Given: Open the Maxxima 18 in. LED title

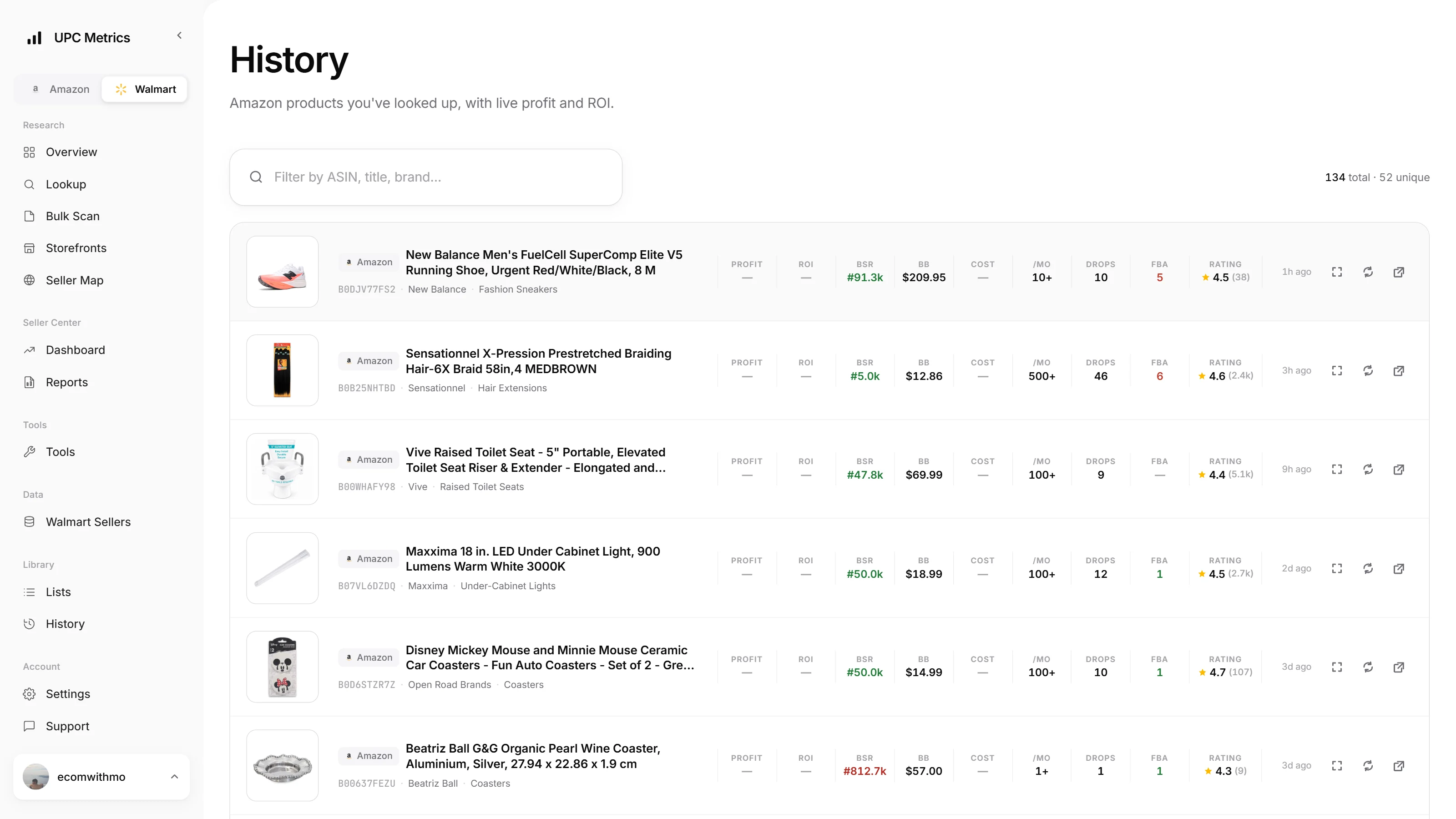Looking at the screenshot, I should click(533, 559).
